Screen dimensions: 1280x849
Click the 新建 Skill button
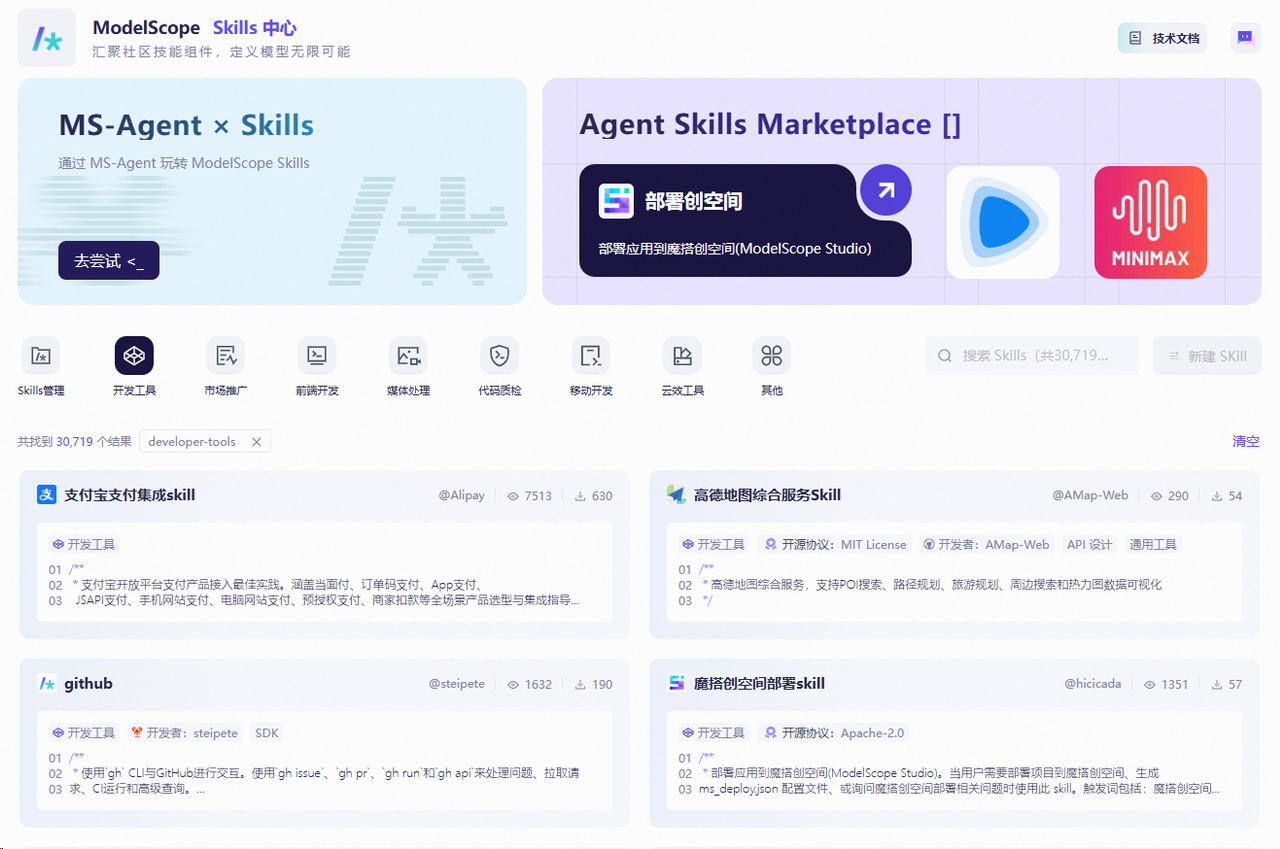[1207, 355]
